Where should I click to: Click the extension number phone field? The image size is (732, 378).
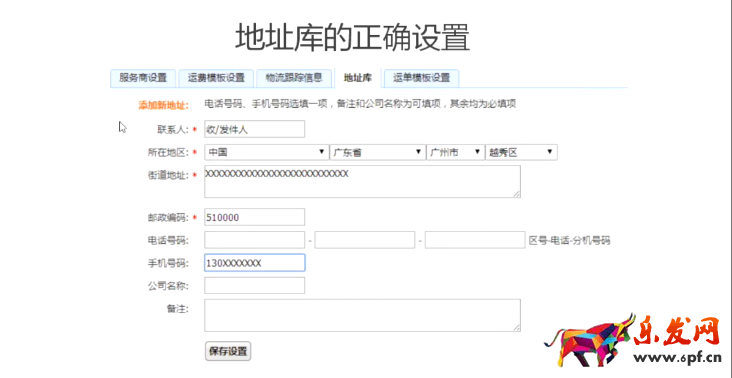(475, 240)
